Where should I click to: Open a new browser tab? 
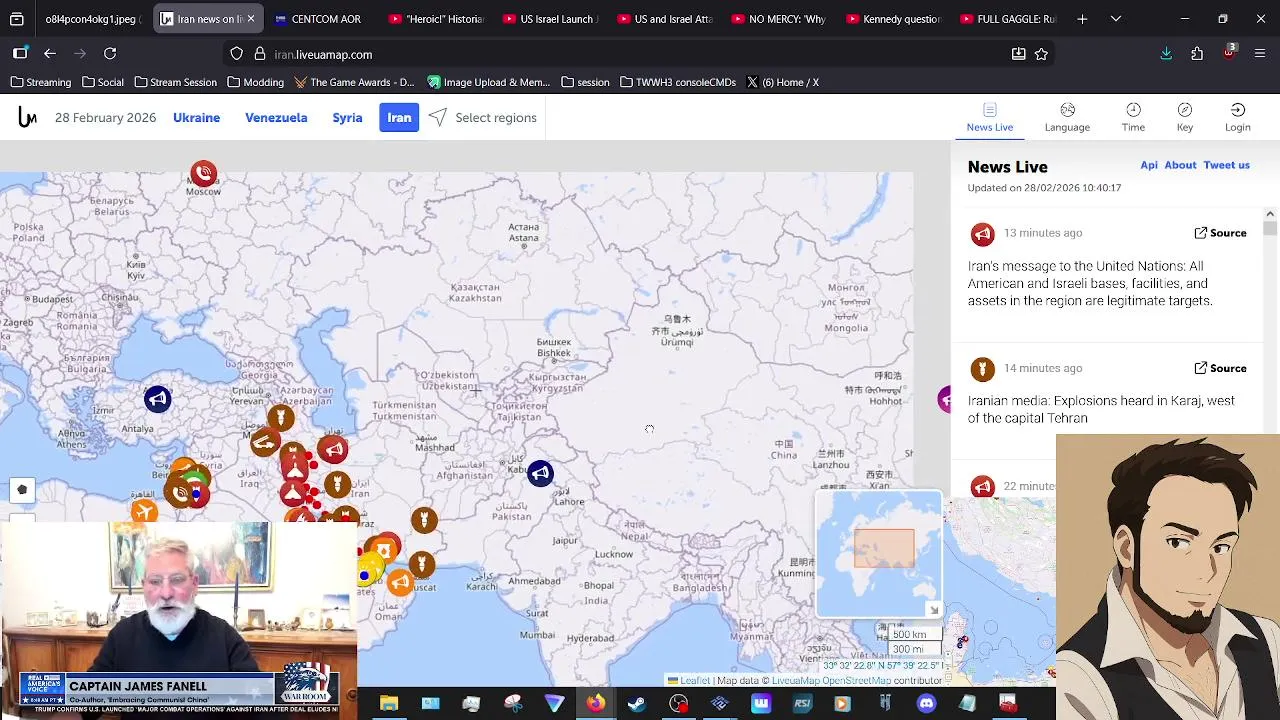pyautogui.click(x=1082, y=19)
